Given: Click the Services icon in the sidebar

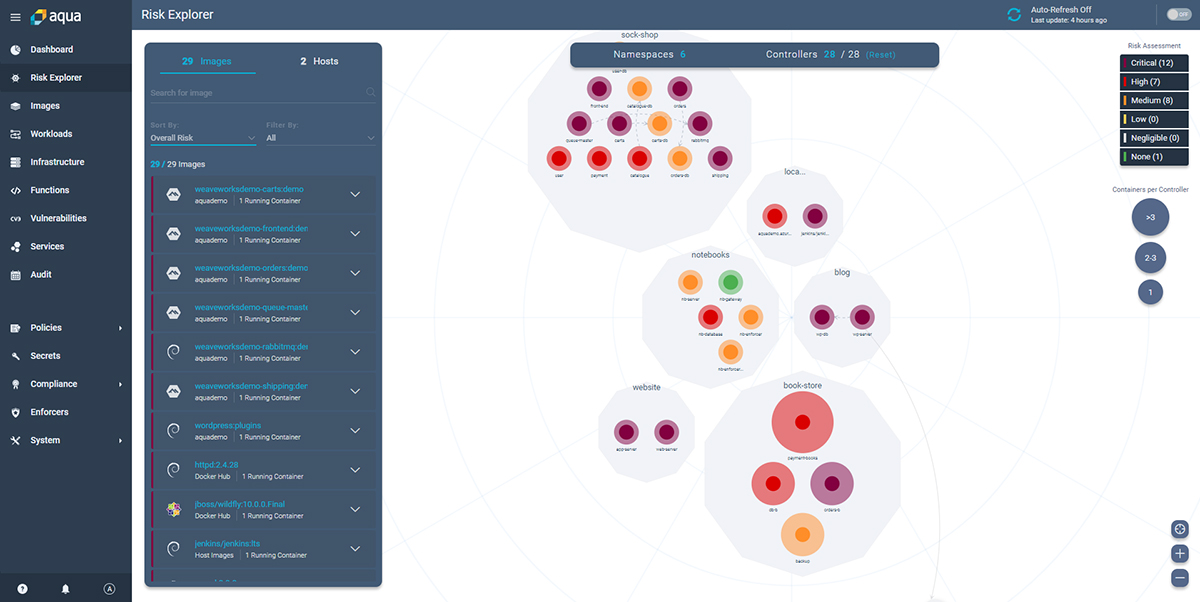Looking at the screenshot, I should coord(15,246).
